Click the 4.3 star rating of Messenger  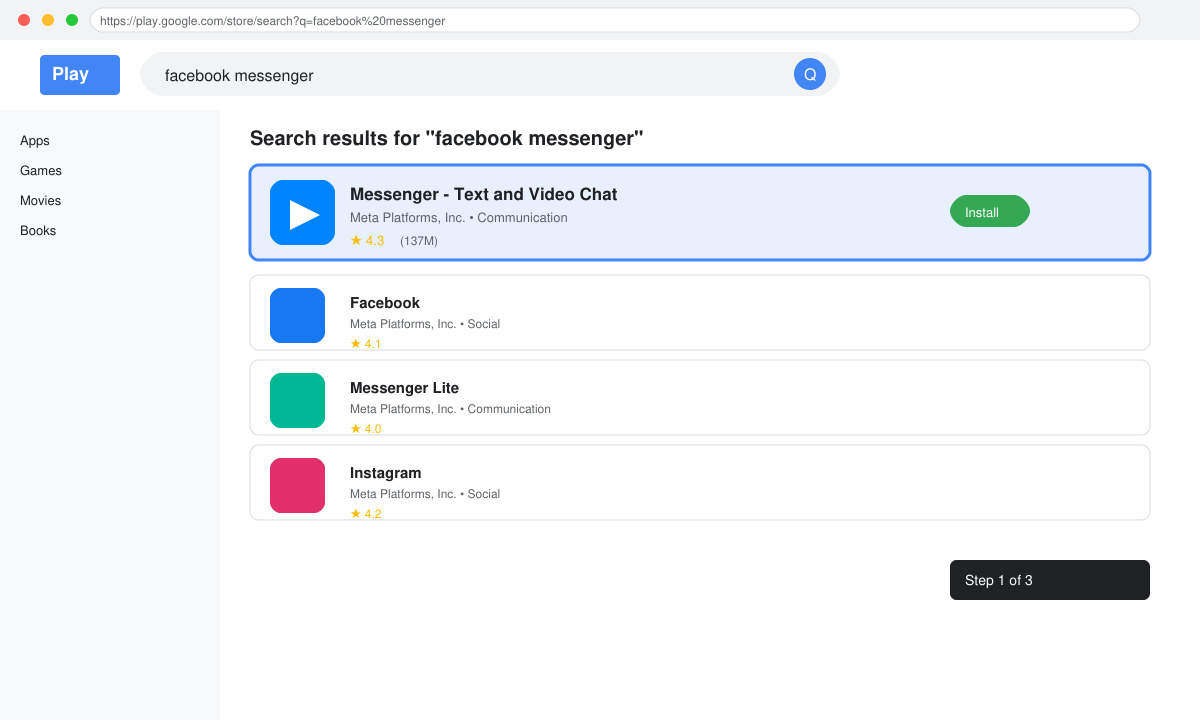(367, 240)
